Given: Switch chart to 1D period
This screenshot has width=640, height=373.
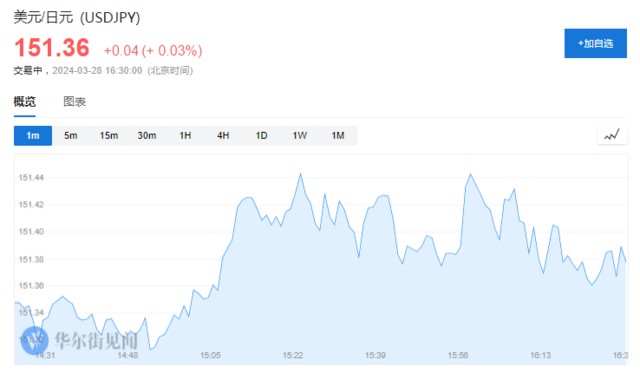Looking at the screenshot, I should tap(262, 135).
